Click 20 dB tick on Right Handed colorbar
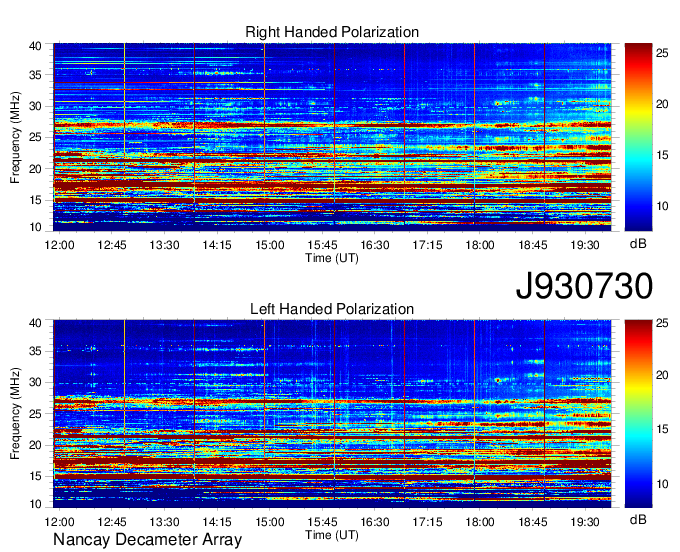 (x=662, y=104)
